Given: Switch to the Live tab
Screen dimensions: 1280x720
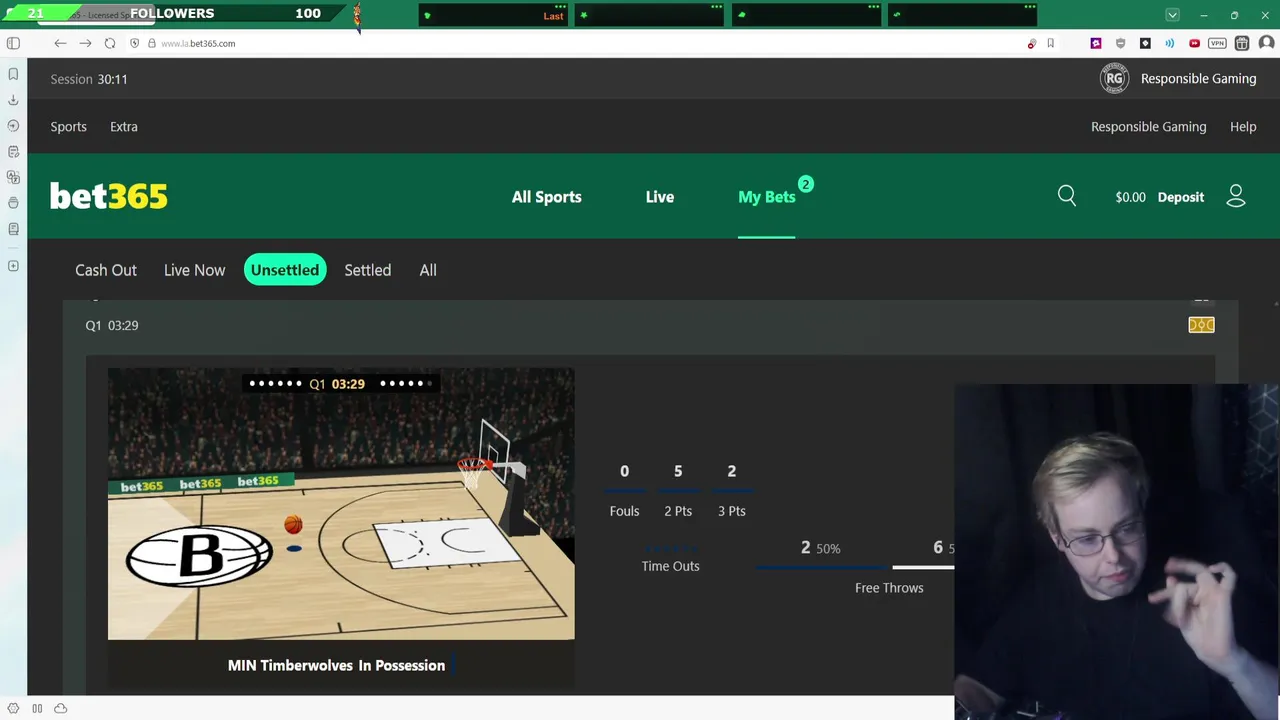Looking at the screenshot, I should (660, 197).
